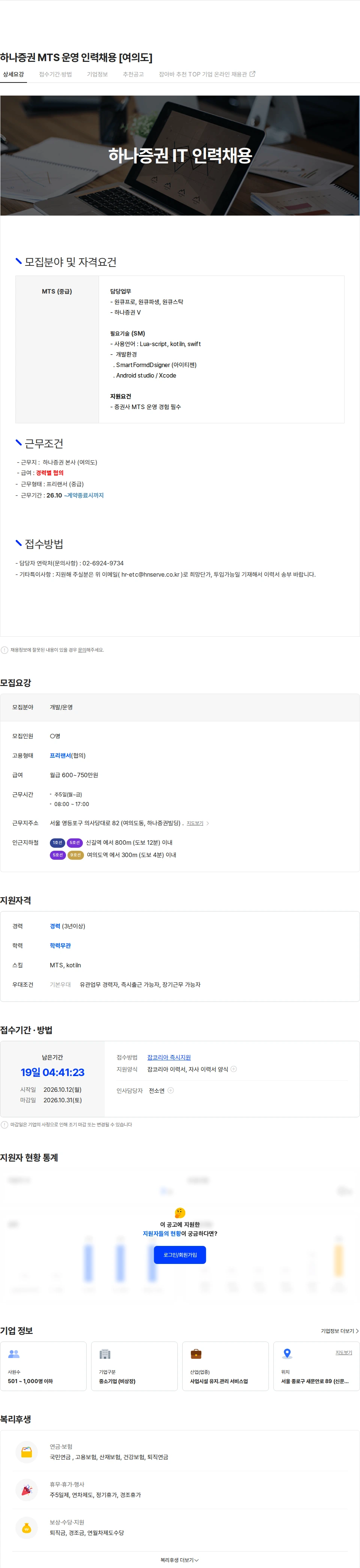The height and width of the screenshot is (1568, 360).
Task: Click the 마감일 2026.10.31(토) date
Action: (x=51, y=1100)
